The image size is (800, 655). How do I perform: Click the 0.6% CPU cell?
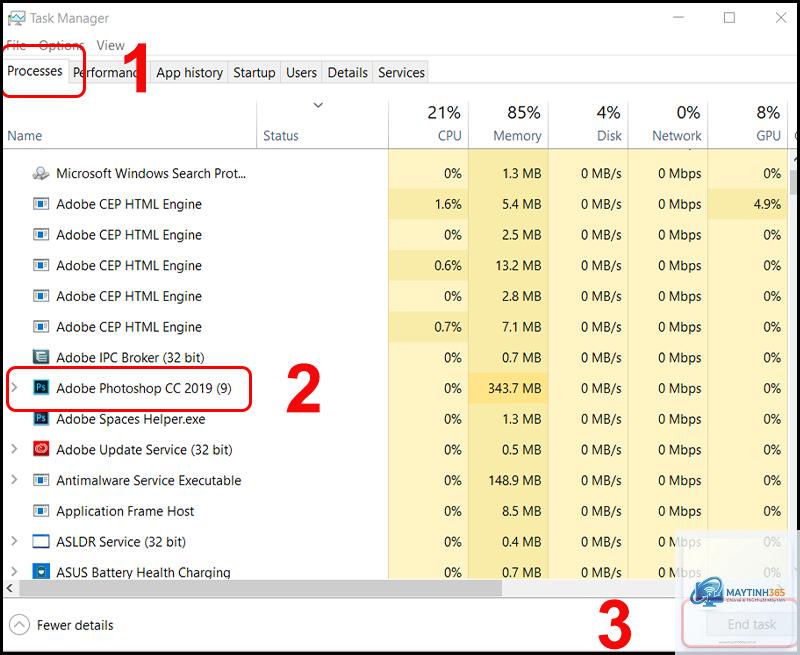(429, 265)
